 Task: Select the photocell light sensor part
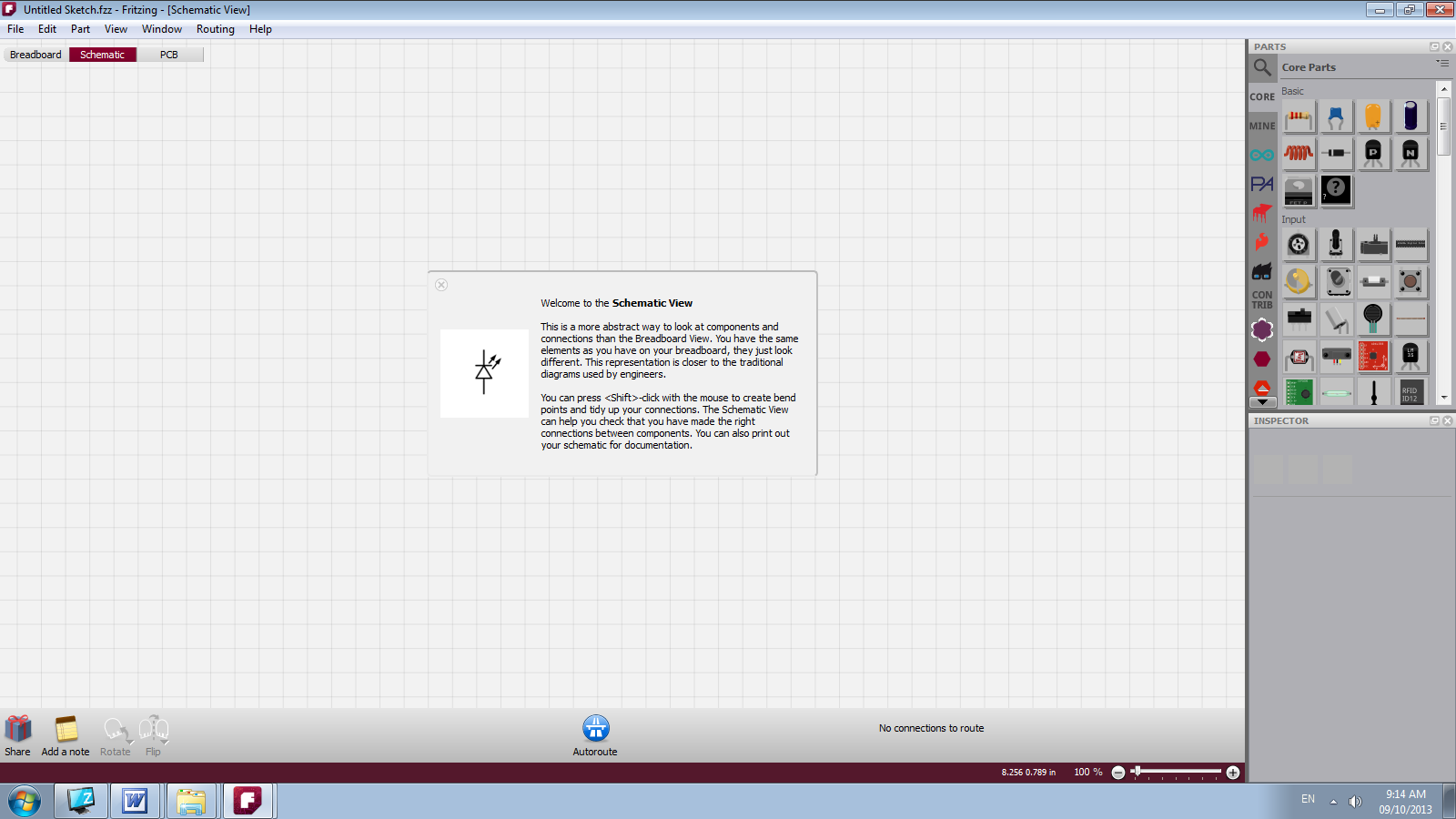pyautogui.click(x=1299, y=357)
